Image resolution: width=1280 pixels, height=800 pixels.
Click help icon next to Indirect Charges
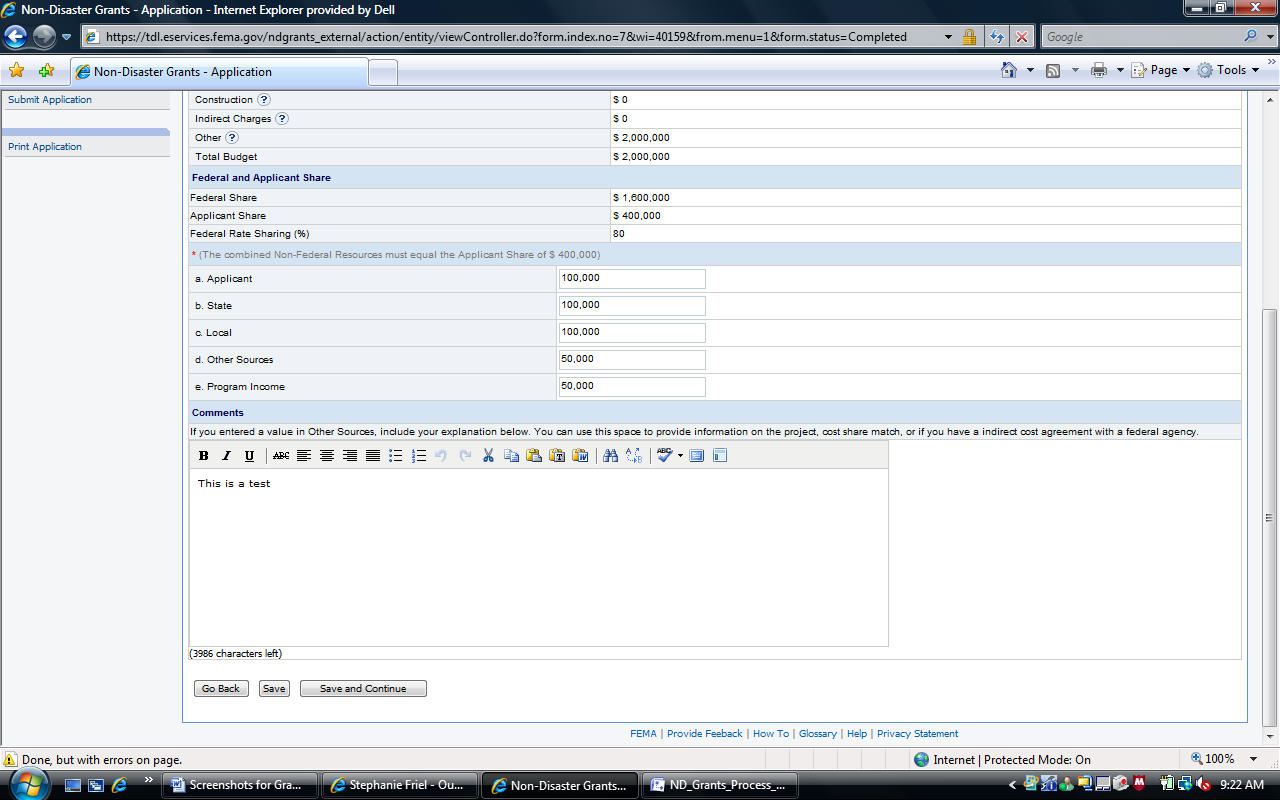coord(282,119)
